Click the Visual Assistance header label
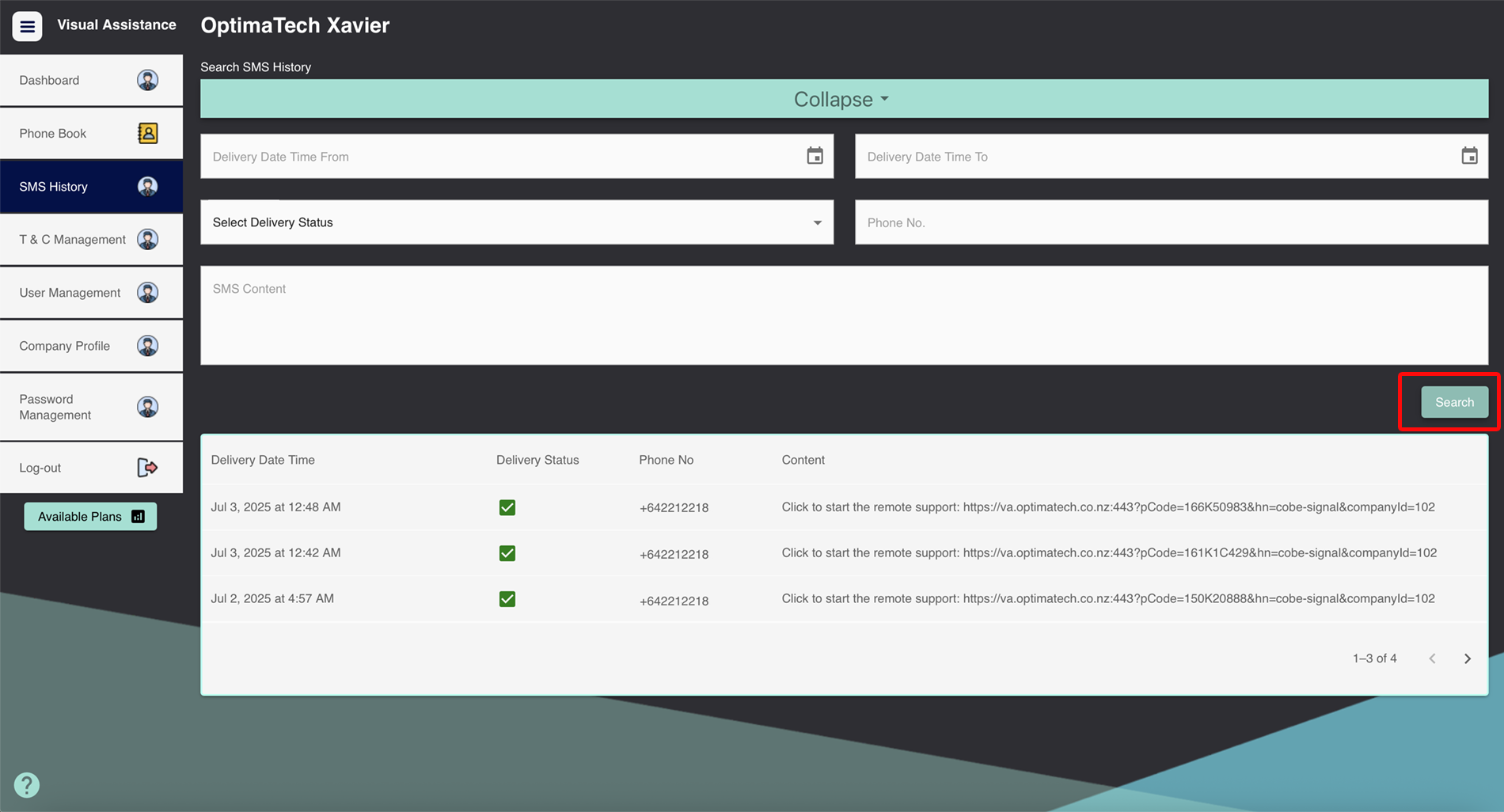The width and height of the screenshot is (1504, 812). tap(116, 25)
